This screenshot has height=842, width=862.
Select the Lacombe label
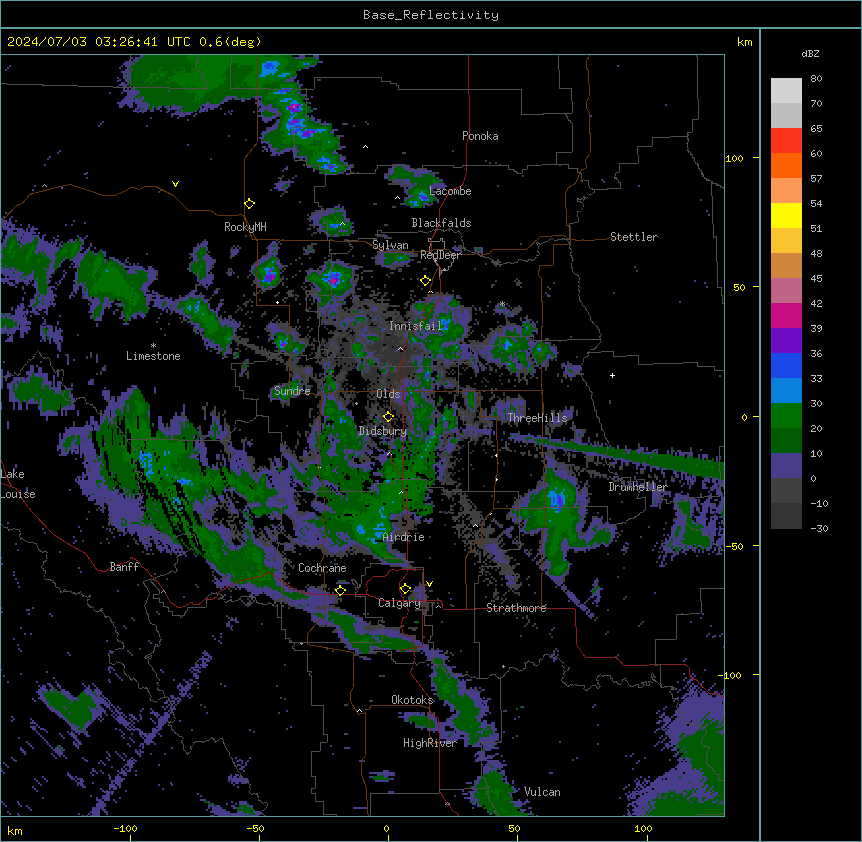450,191
